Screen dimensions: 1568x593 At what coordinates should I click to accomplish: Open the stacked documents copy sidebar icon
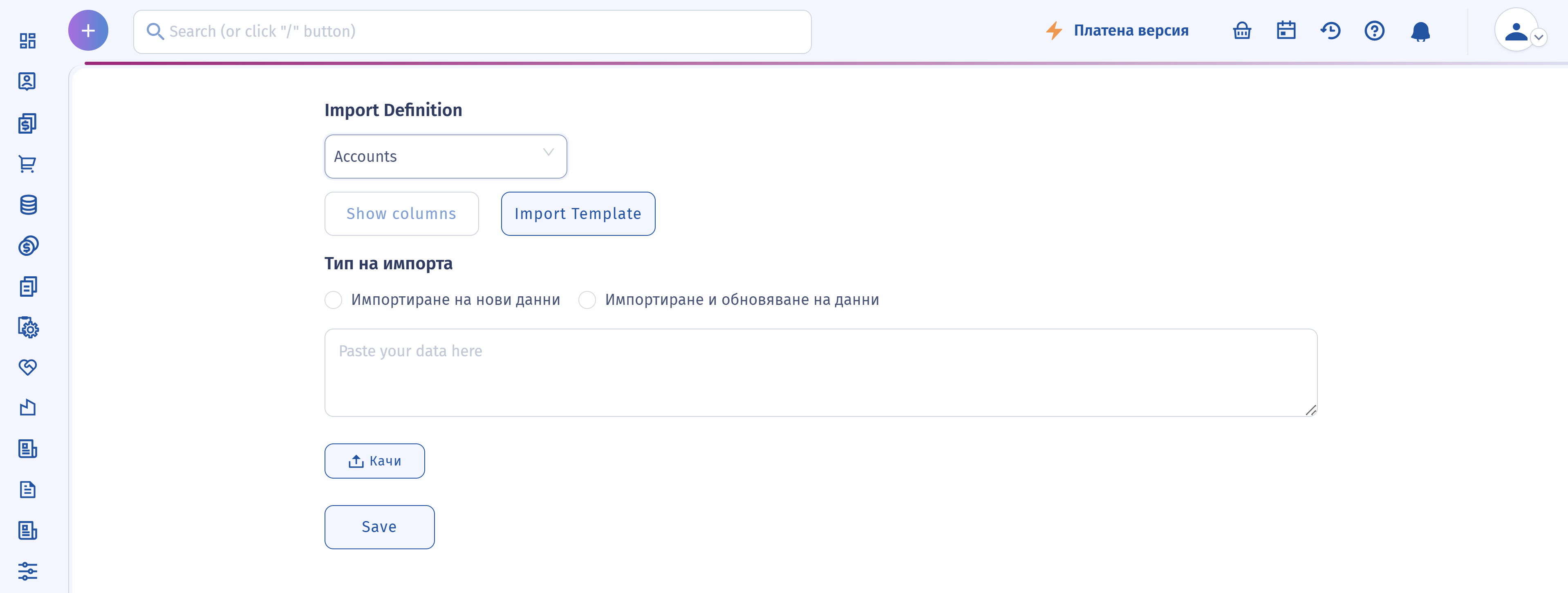click(28, 286)
